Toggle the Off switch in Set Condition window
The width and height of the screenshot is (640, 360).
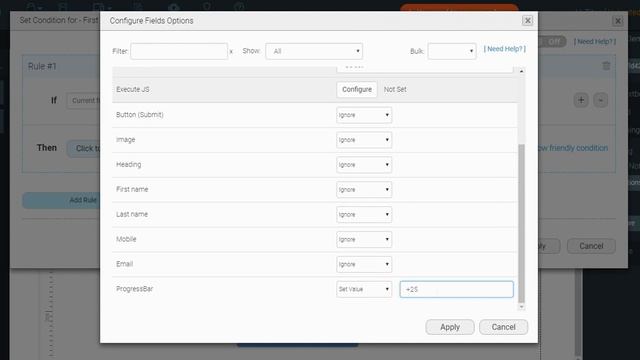coord(552,42)
